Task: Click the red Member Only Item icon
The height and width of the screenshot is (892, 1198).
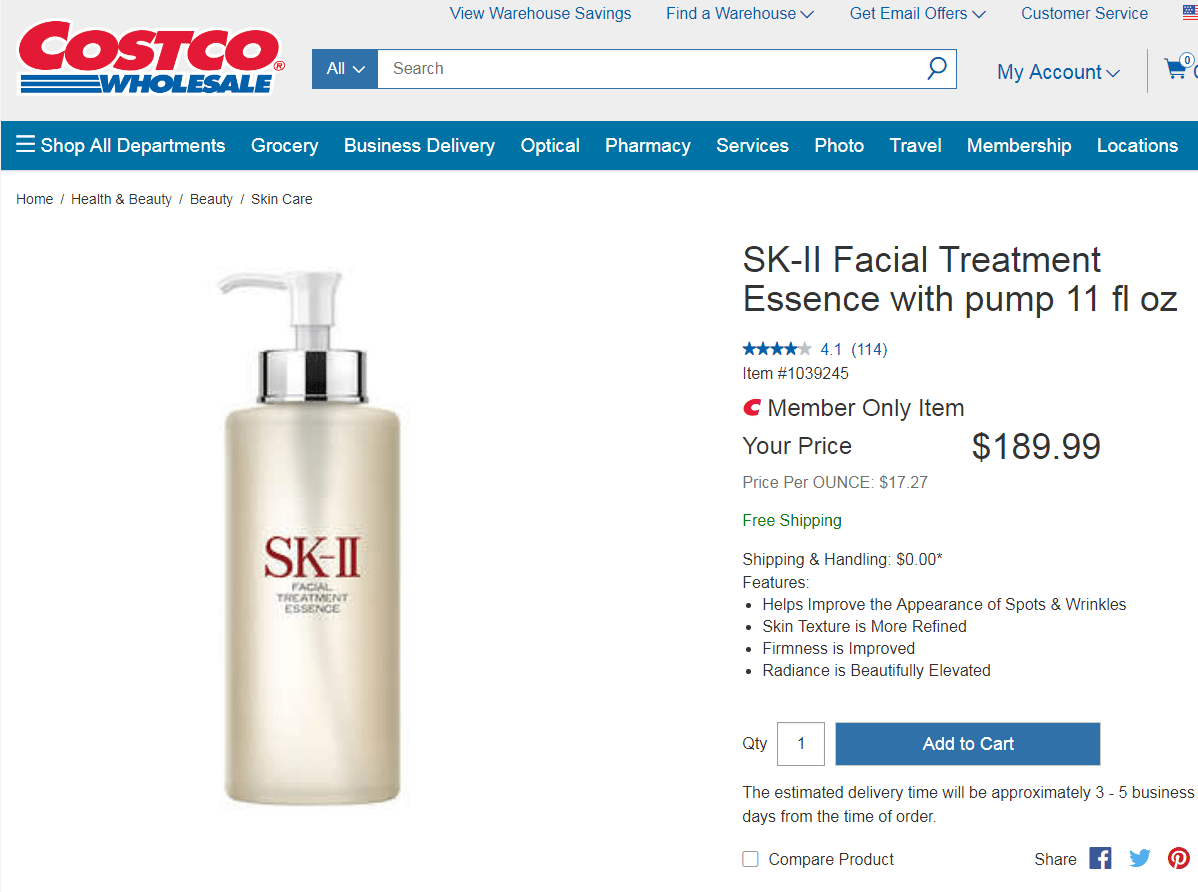Action: [x=751, y=407]
